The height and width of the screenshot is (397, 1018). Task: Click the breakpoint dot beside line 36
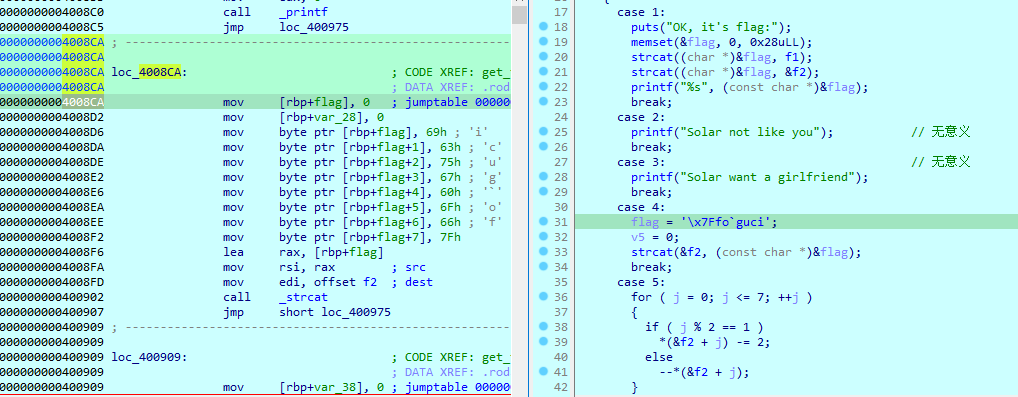click(x=543, y=297)
